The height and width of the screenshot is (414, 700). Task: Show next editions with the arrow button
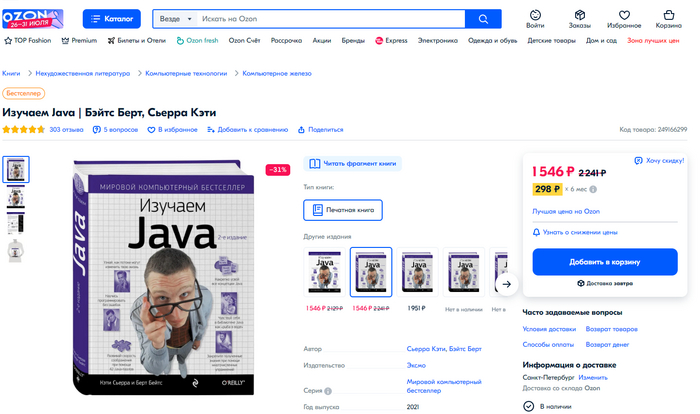507,284
